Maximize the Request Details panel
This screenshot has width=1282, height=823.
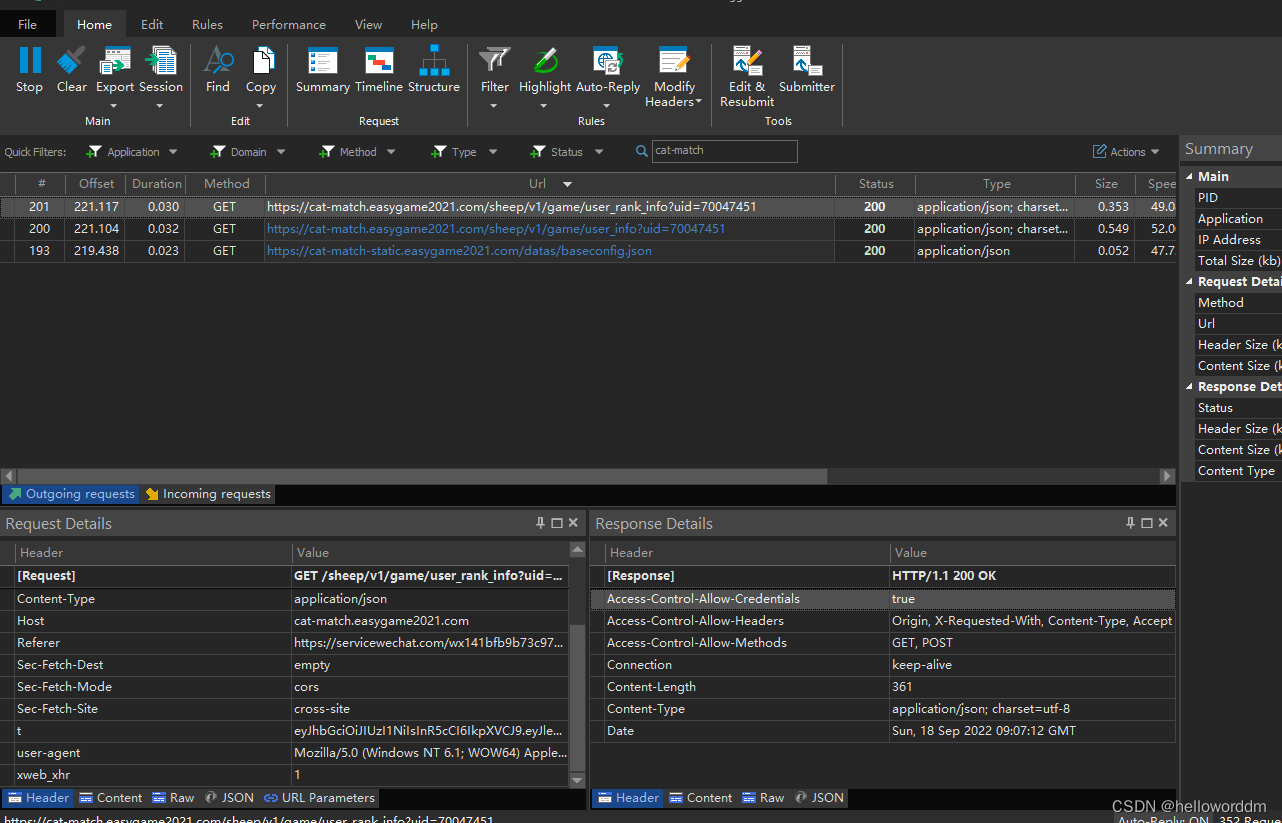557,523
